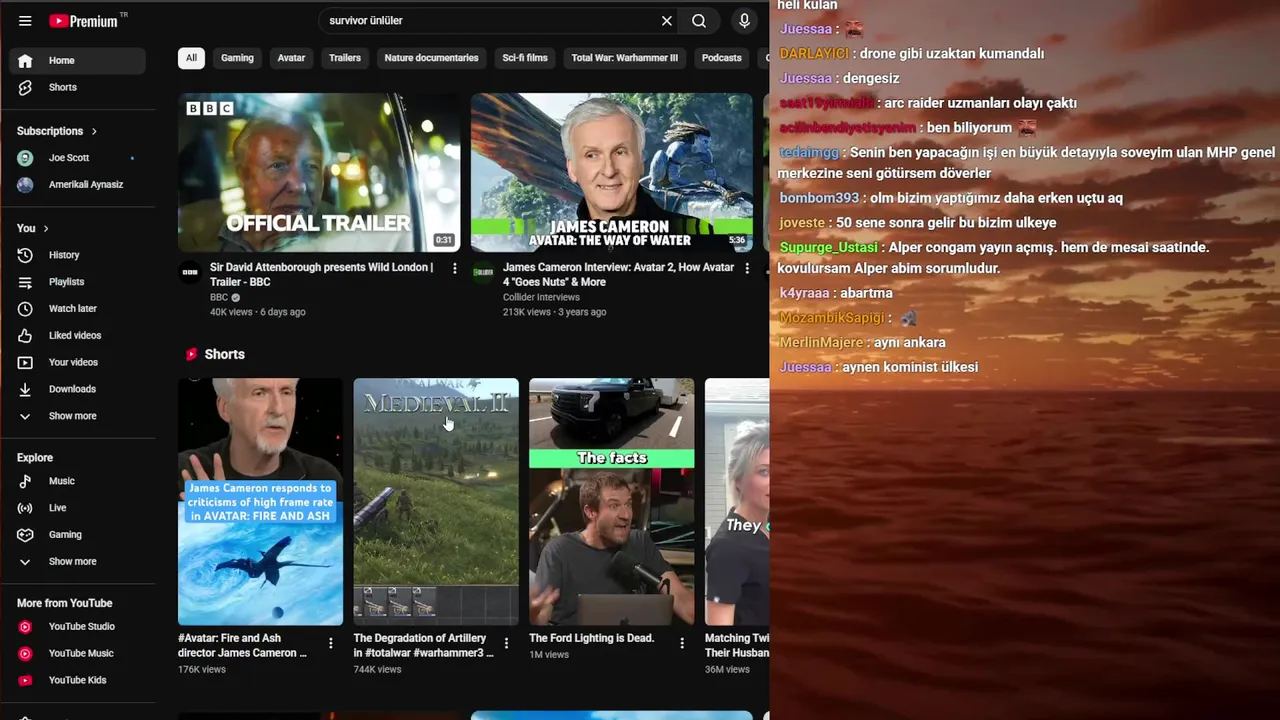Open Playlists in sidebar
The width and height of the screenshot is (1280, 720).
(77, 282)
